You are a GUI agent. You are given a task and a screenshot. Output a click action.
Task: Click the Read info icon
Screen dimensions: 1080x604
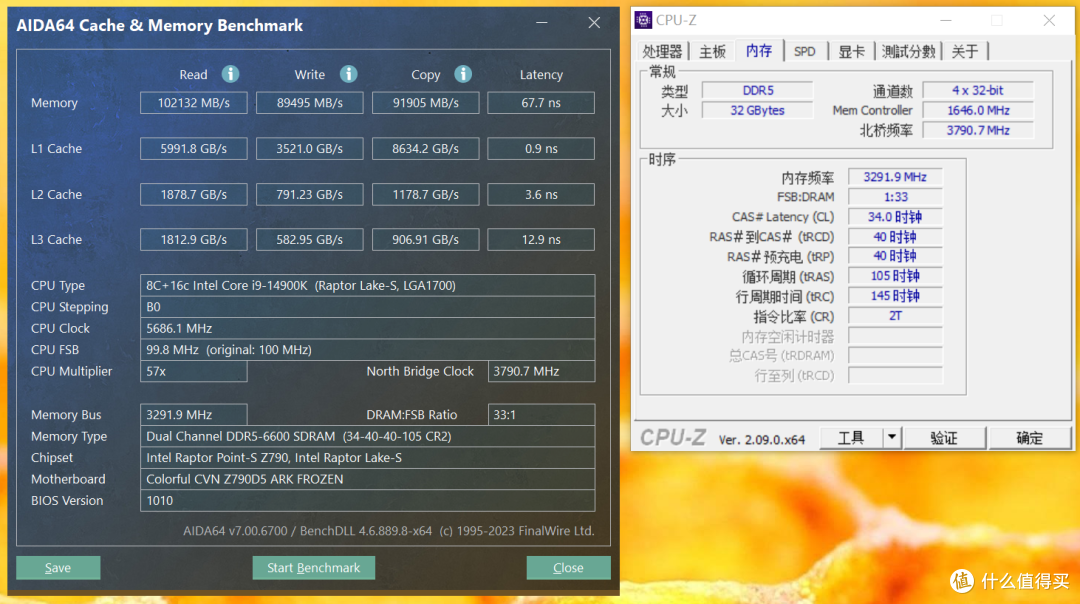coord(230,74)
